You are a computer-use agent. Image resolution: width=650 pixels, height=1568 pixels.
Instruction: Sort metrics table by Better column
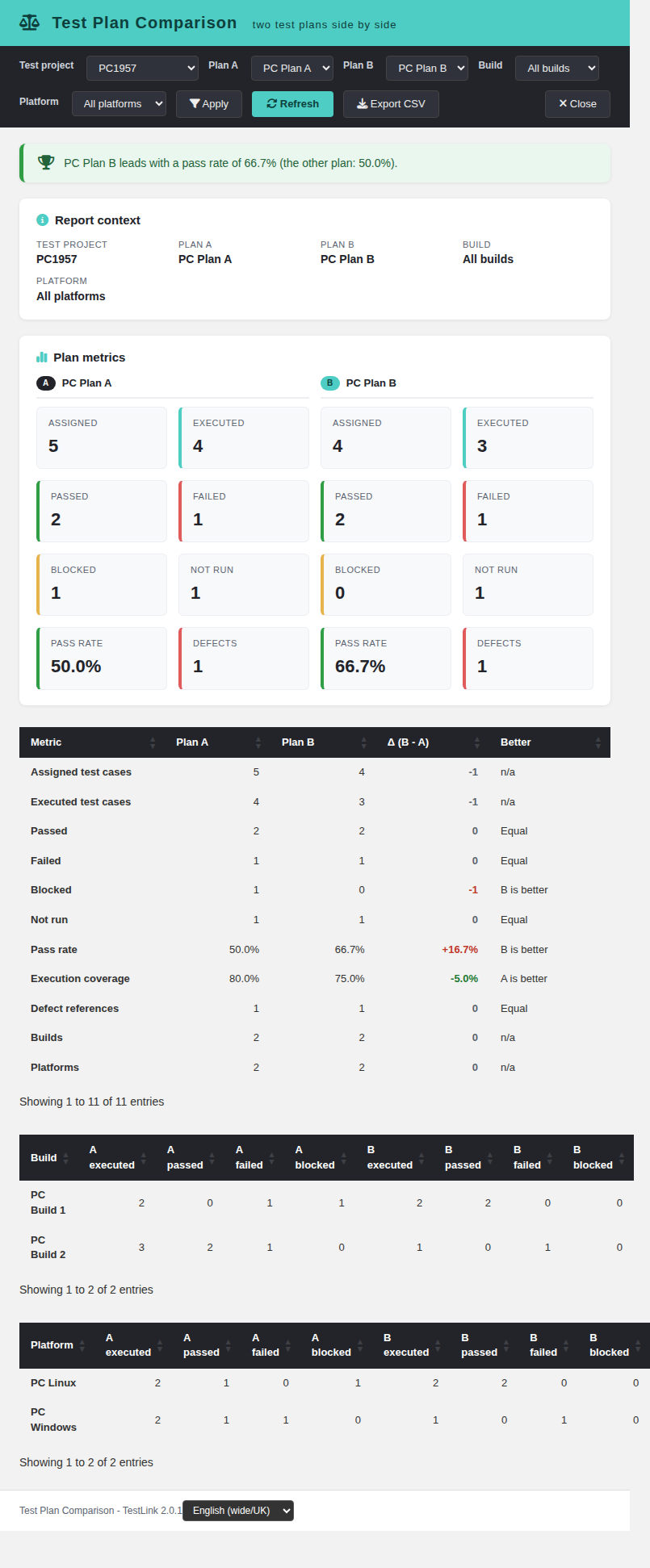(550, 742)
